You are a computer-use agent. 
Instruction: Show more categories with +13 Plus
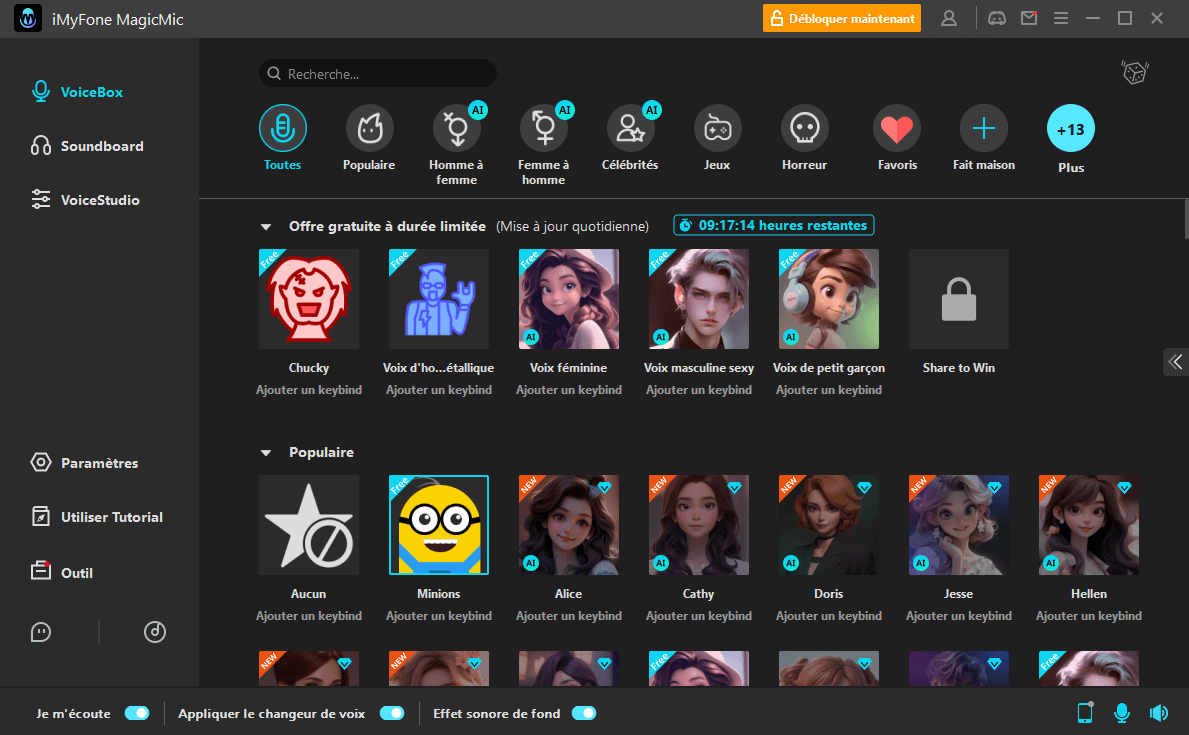click(1071, 128)
